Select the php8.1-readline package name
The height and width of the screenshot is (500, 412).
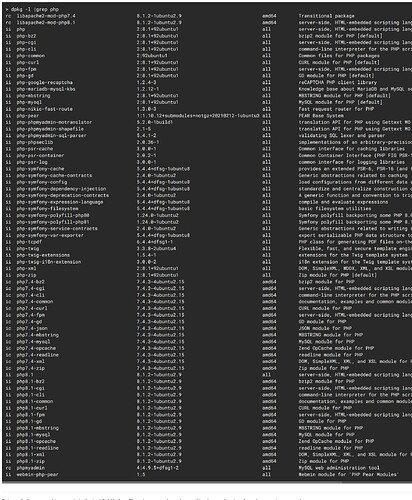pyautogui.click(x=38, y=448)
